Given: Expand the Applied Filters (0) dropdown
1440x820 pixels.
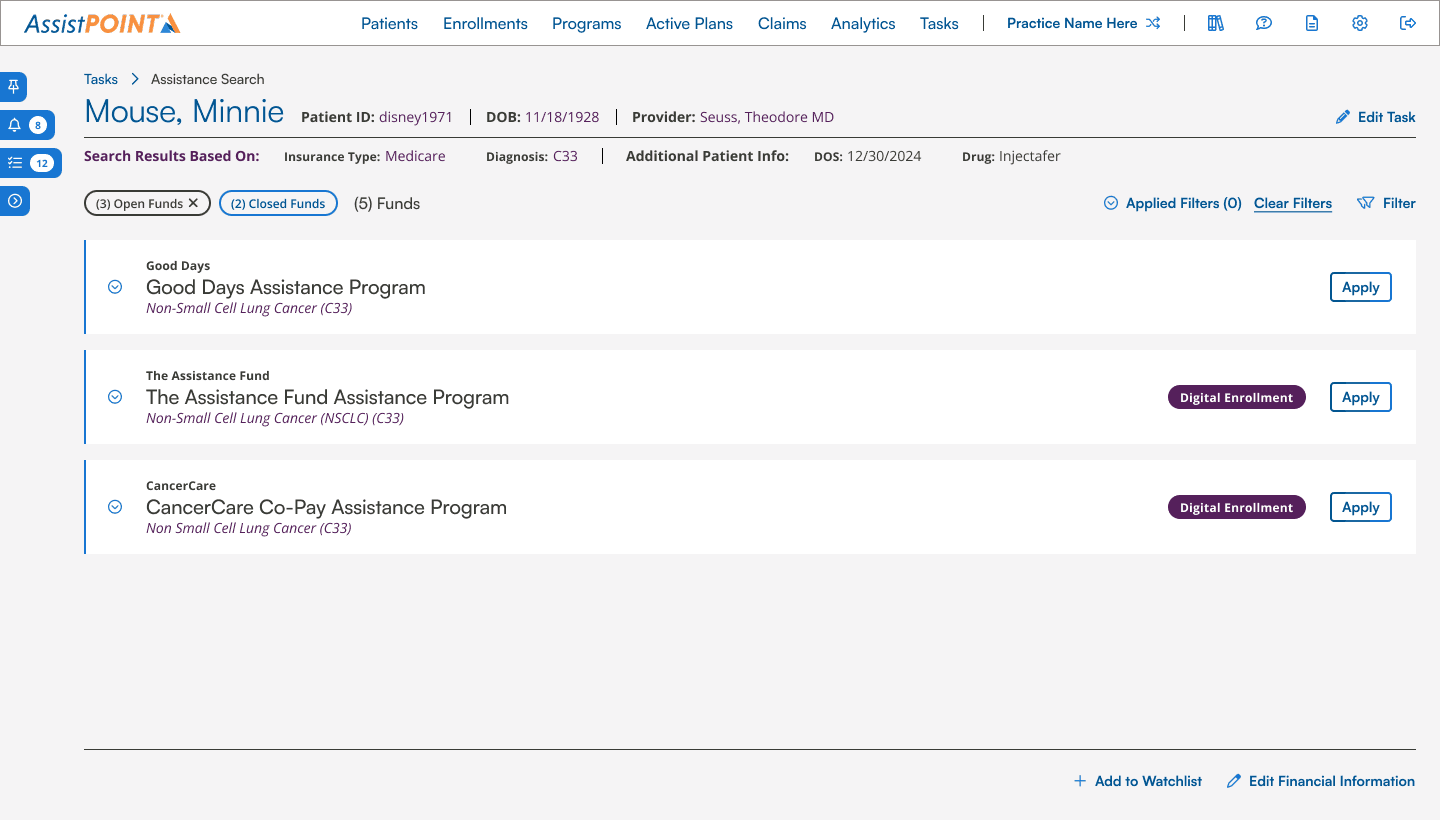Looking at the screenshot, I should tap(1172, 203).
